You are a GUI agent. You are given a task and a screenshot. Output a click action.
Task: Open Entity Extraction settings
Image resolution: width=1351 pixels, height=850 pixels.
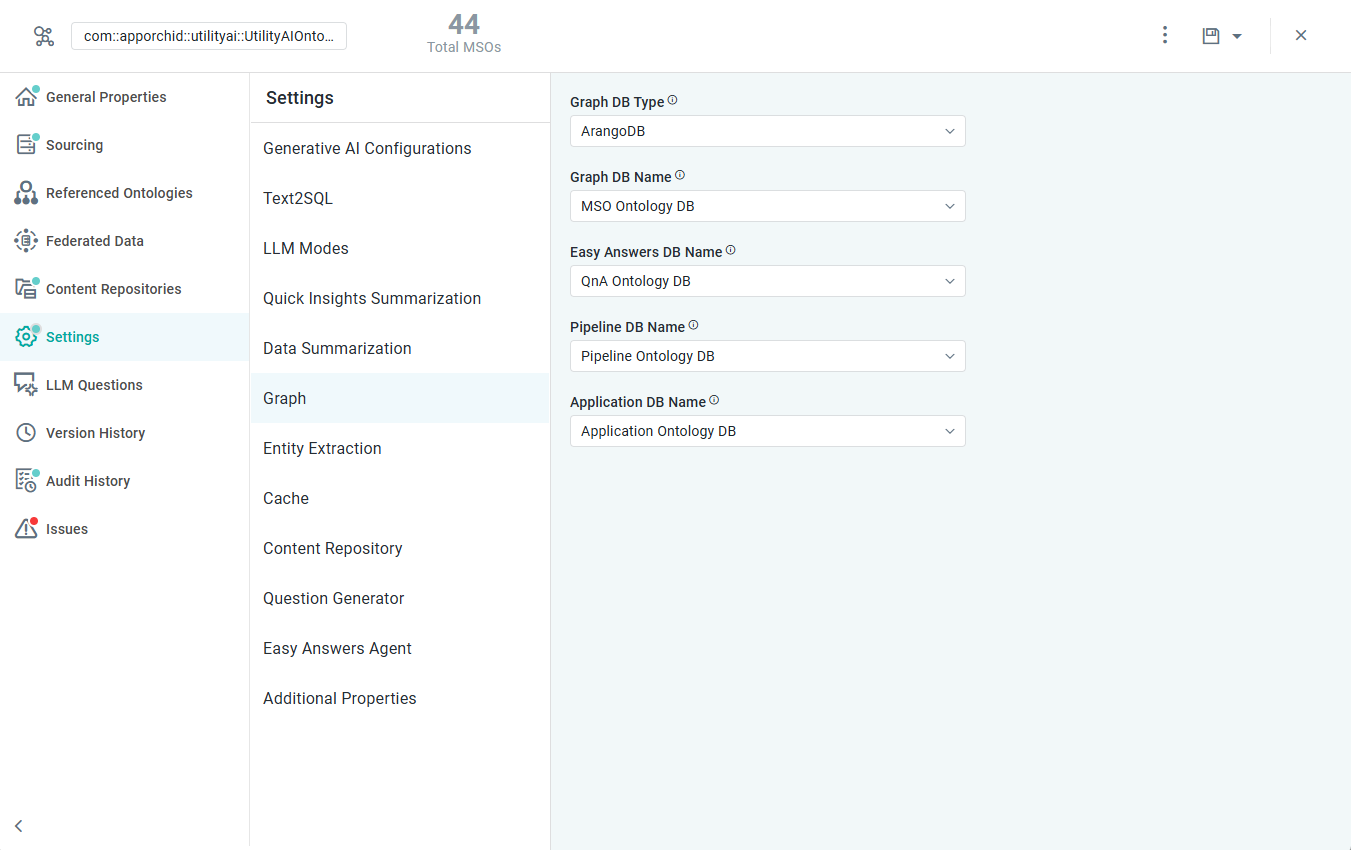click(x=400, y=448)
